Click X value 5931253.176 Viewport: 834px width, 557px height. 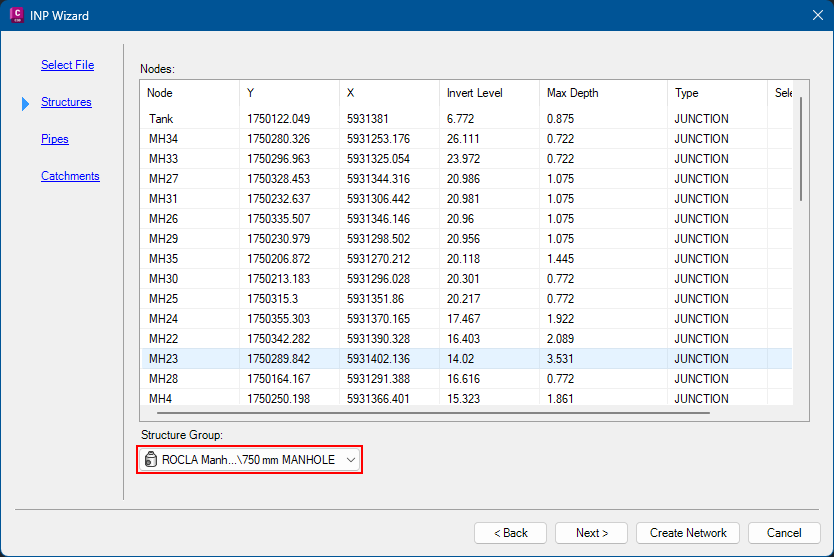(x=378, y=139)
